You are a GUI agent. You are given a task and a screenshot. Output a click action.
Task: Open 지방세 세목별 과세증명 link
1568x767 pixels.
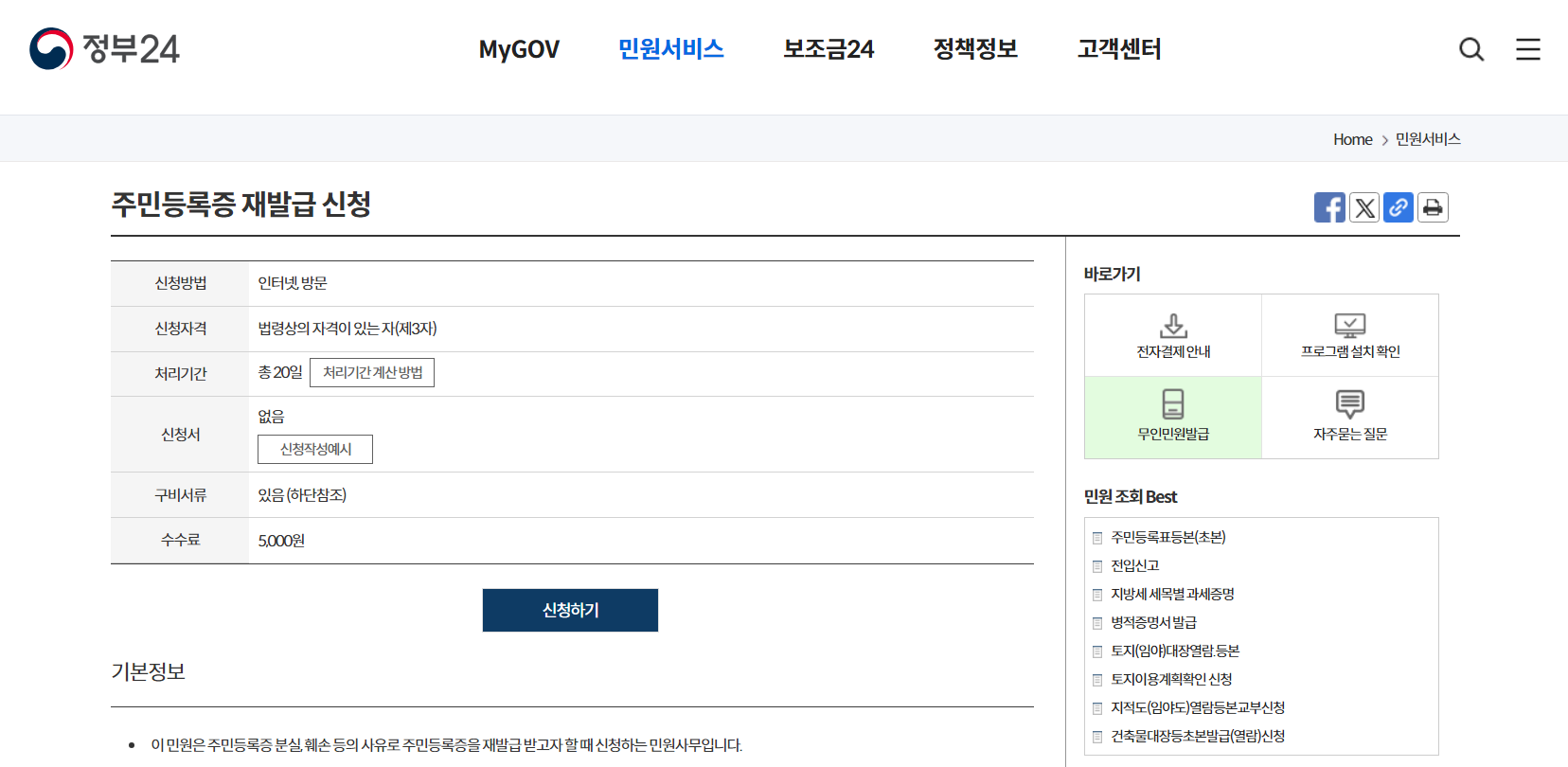point(1172,594)
